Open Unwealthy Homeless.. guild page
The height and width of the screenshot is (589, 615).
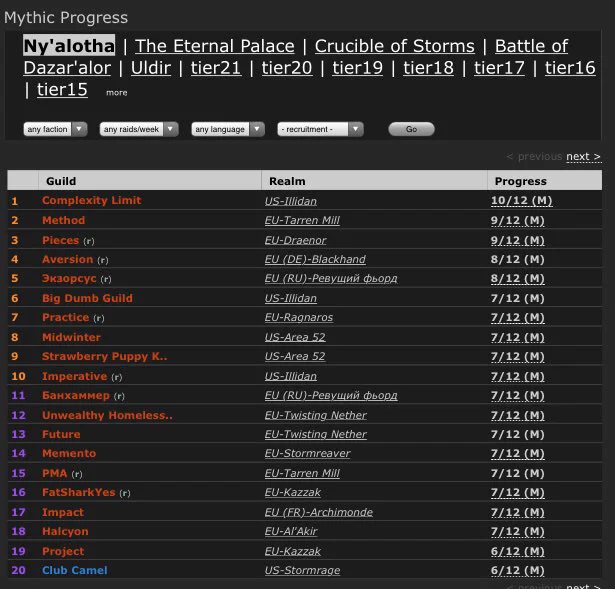tap(107, 415)
